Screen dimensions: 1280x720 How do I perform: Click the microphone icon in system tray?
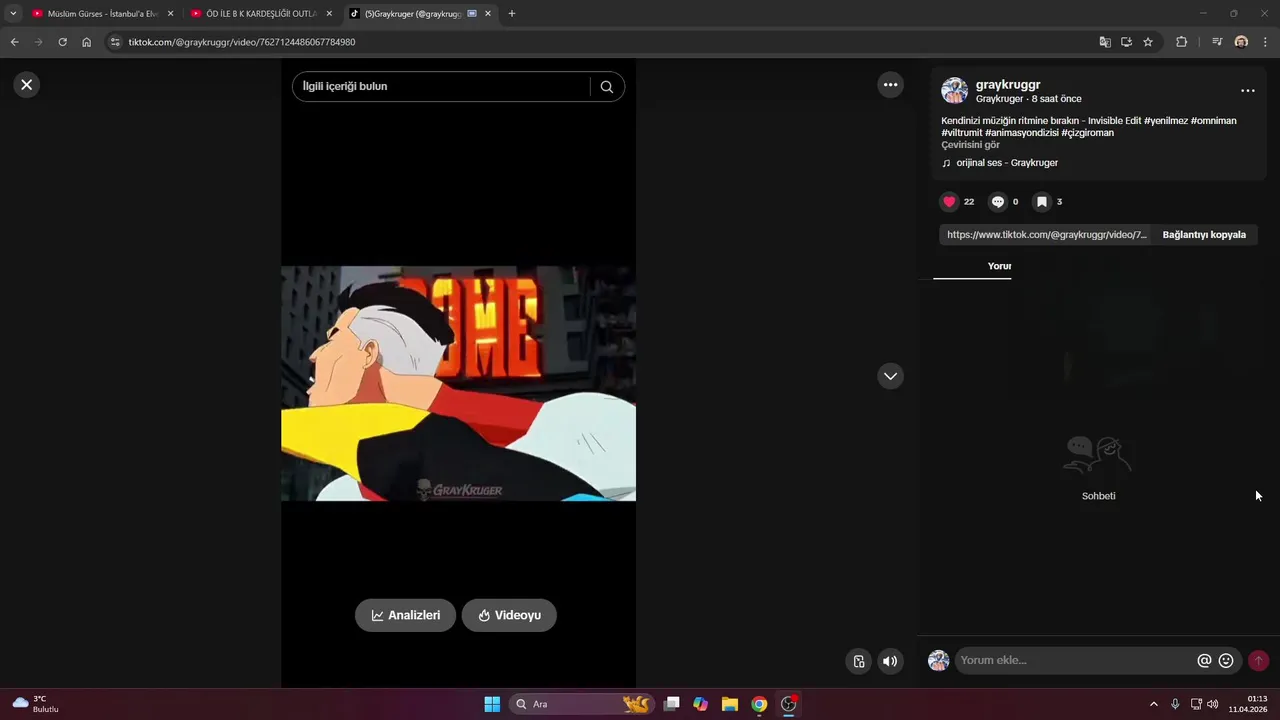coord(1175,704)
